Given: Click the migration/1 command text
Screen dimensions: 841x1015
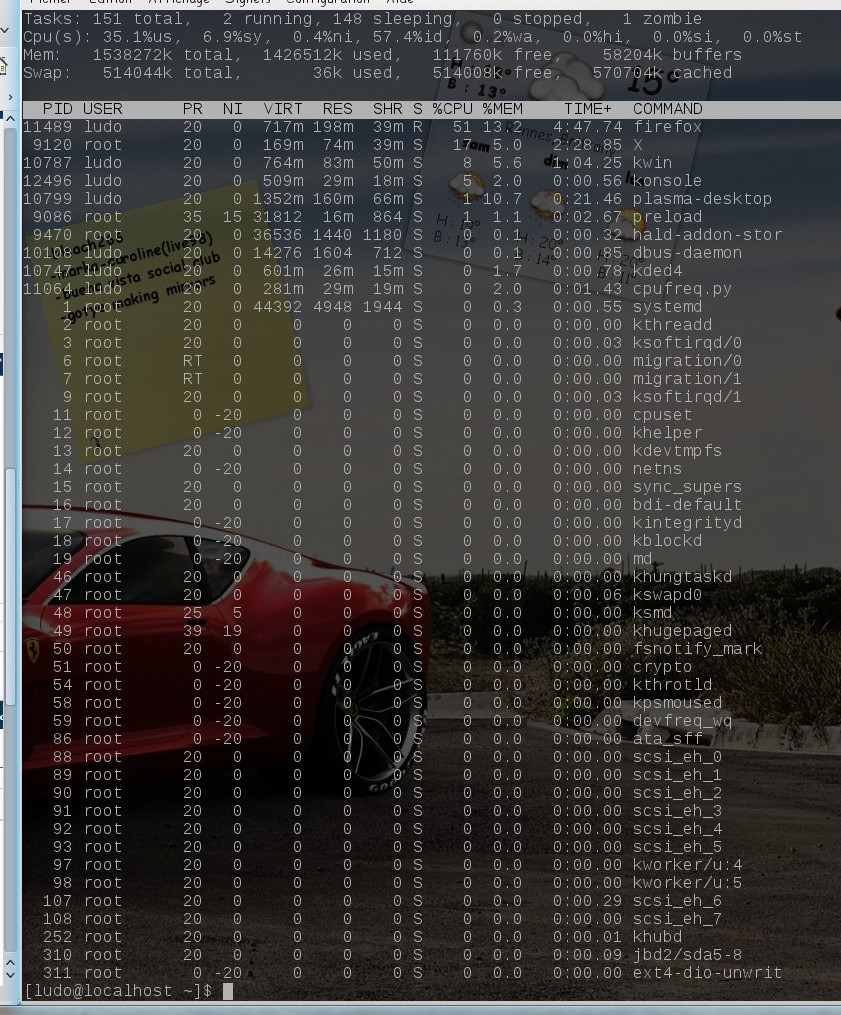Looking at the screenshot, I should coord(688,379).
